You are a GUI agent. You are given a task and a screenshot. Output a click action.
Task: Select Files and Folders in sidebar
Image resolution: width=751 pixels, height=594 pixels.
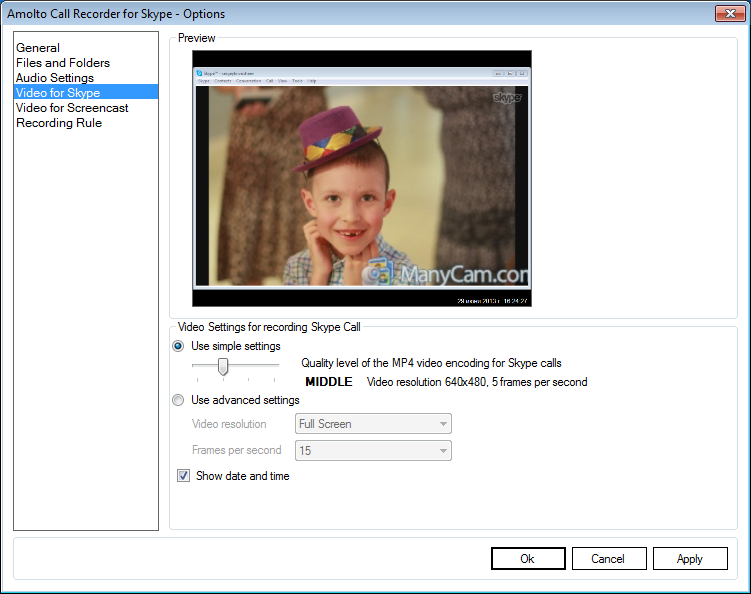coord(63,63)
